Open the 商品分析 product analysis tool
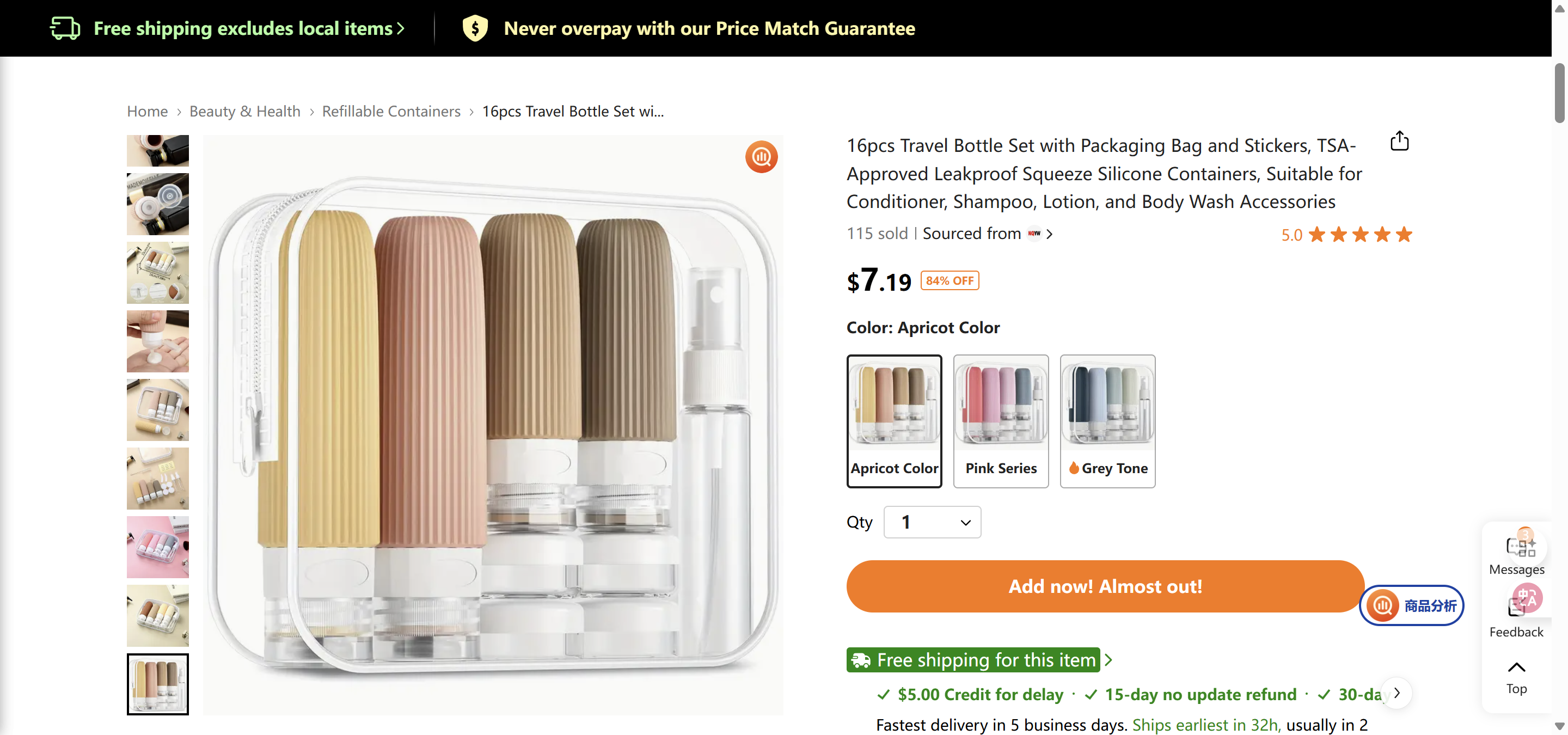1568x735 pixels. coord(1411,605)
